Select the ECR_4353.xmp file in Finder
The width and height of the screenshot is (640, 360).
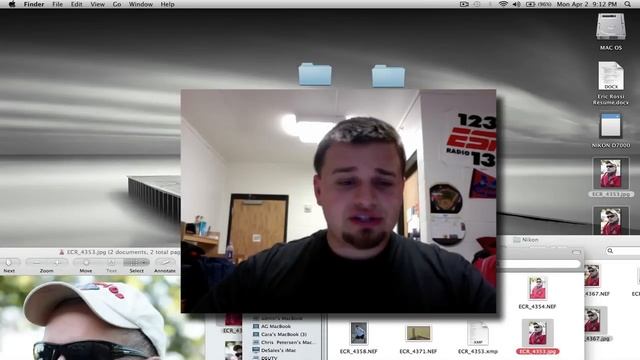point(478,338)
